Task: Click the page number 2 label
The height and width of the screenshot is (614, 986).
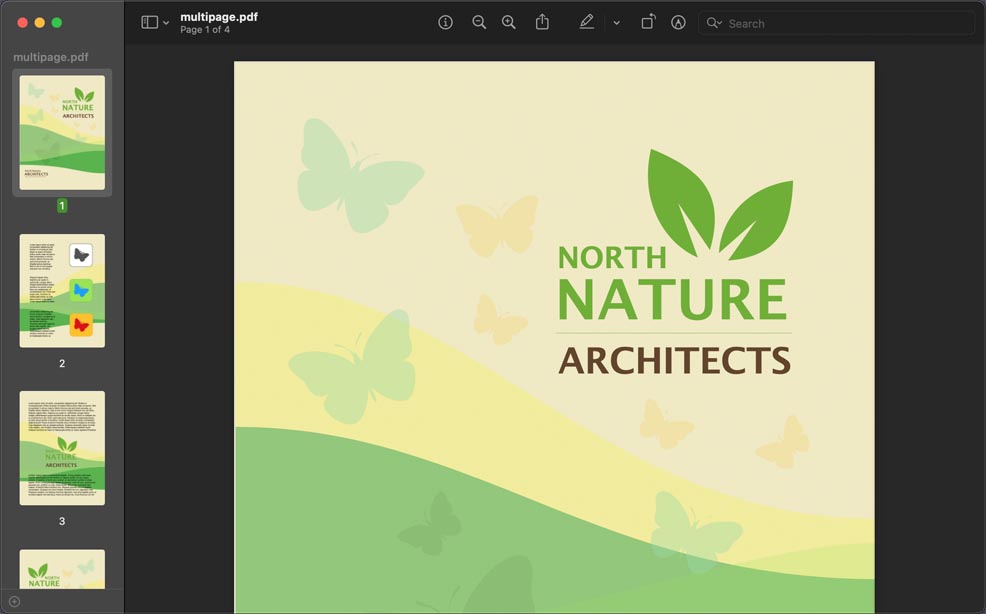Action: (x=62, y=364)
